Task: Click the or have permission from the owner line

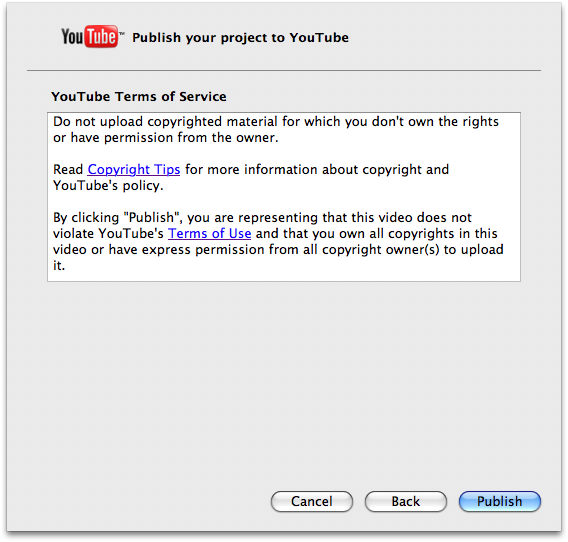Action: click(x=166, y=138)
